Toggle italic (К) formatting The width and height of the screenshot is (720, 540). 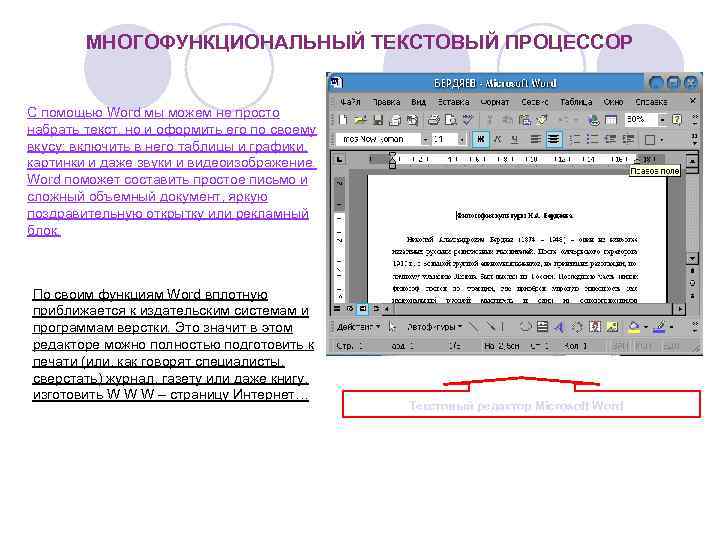point(498,139)
